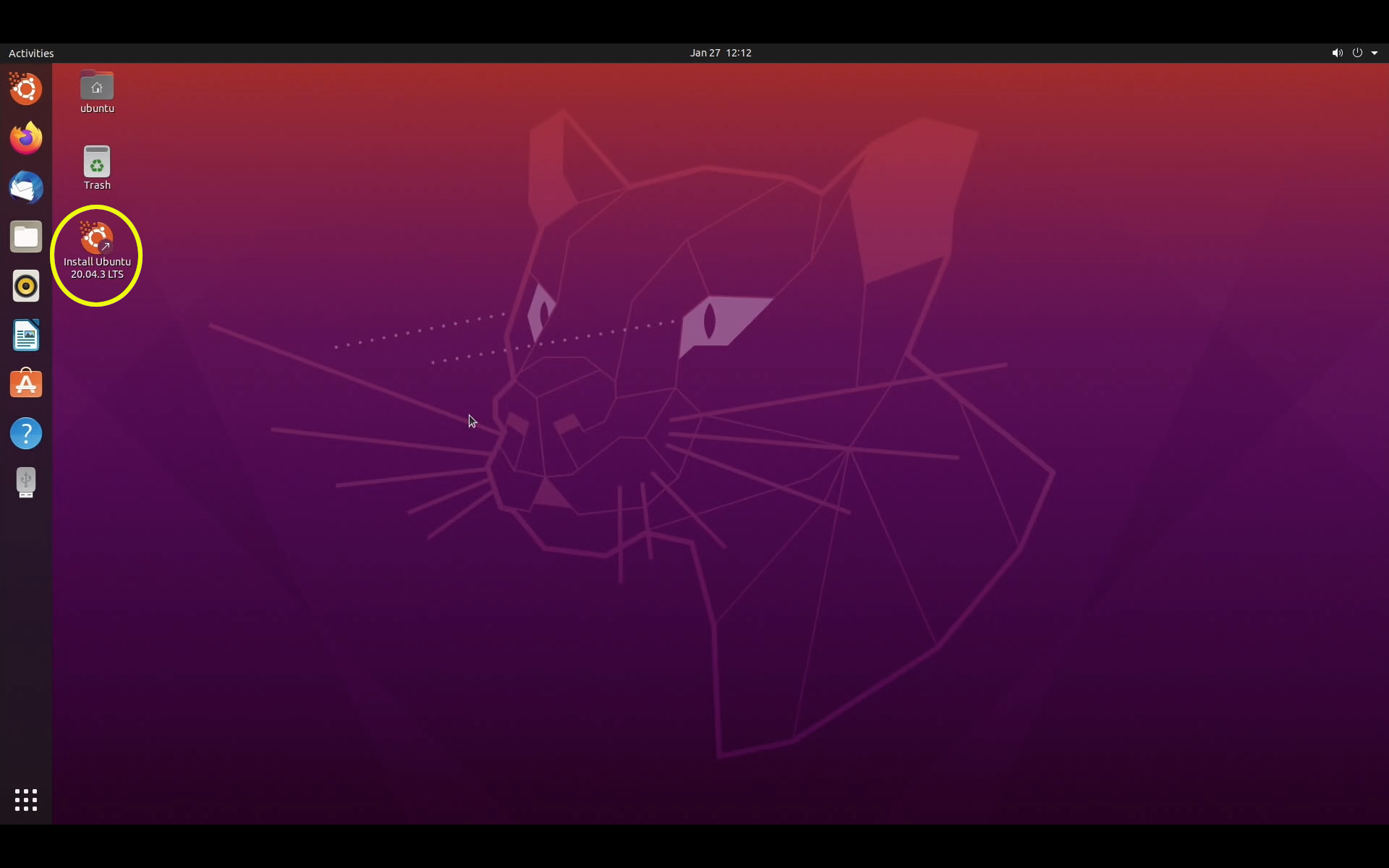Launch Install Ubuntu from the dock
The image size is (1389, 868).
click(x=26, y=89)
